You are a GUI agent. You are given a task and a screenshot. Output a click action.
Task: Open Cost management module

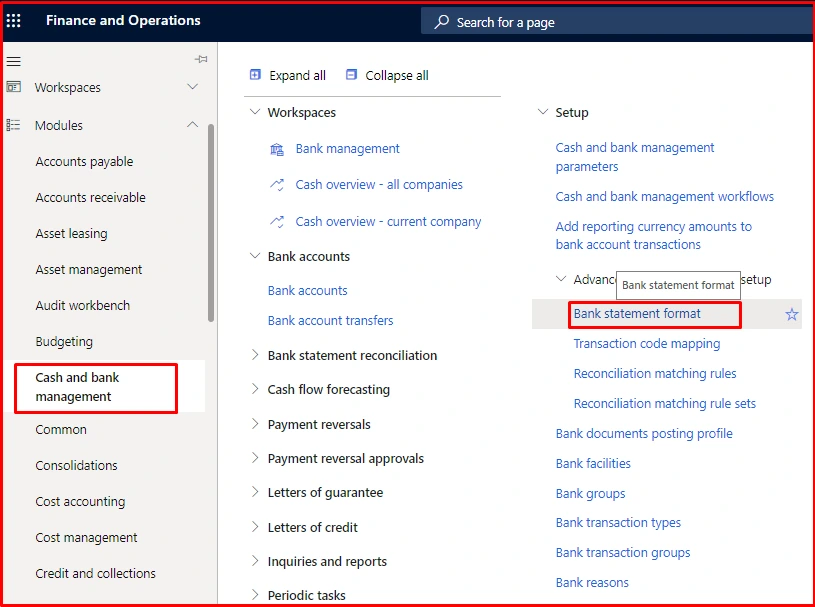pyautogui.click(x=86, y=538)
